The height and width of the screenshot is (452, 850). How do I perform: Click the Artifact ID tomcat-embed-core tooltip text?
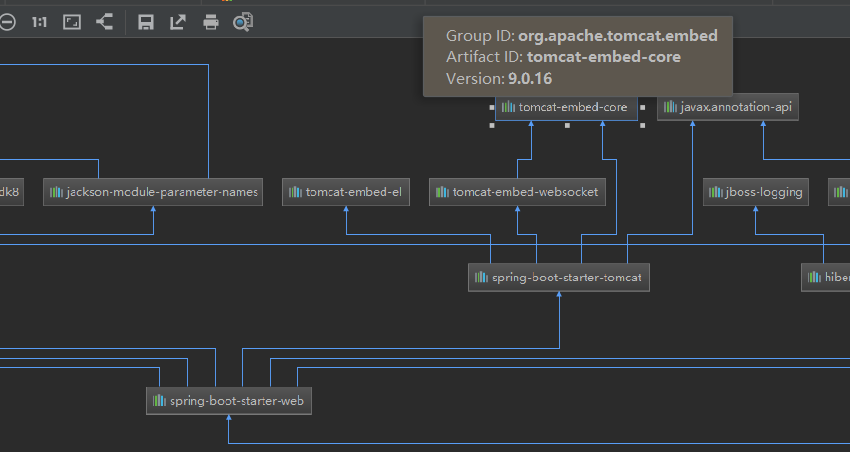(x=563, y=57)
